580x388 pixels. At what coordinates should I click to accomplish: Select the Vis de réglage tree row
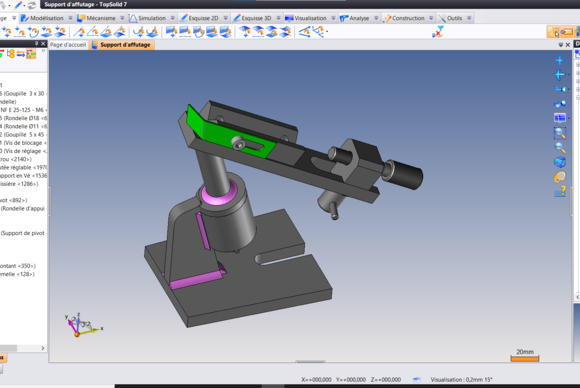point(24,151)
